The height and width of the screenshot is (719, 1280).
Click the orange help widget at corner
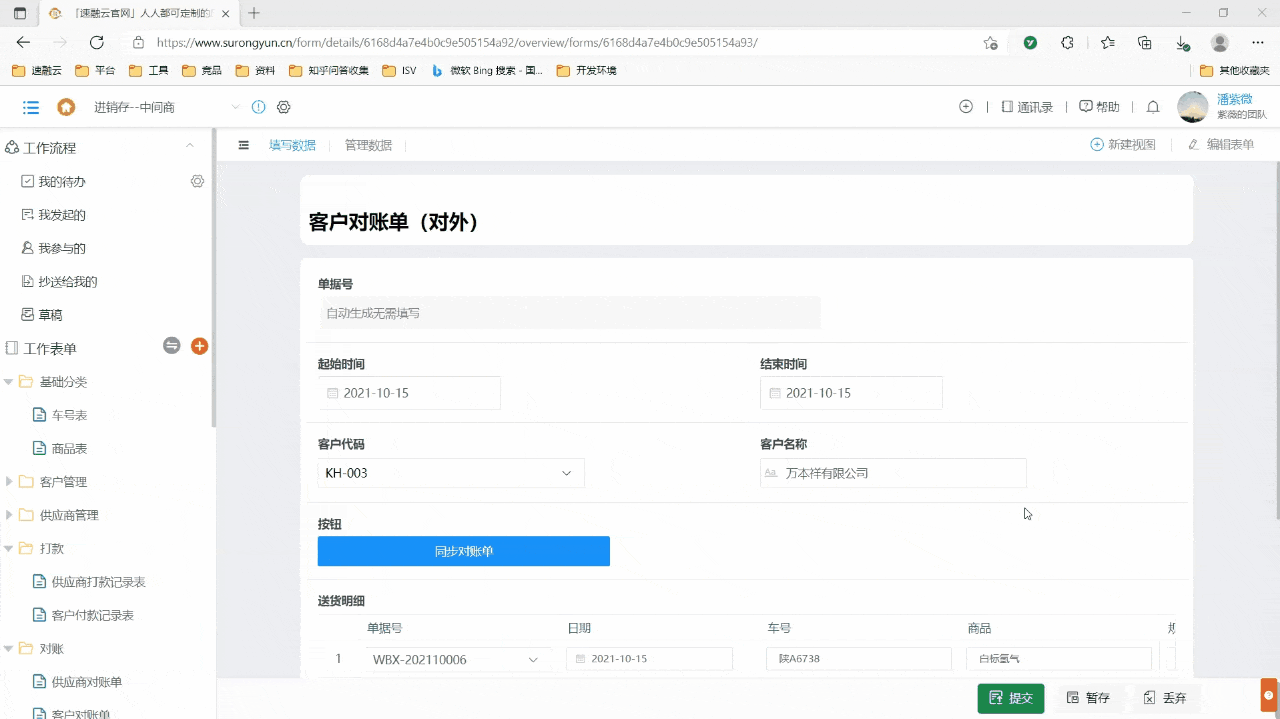tap(1269, 695)
